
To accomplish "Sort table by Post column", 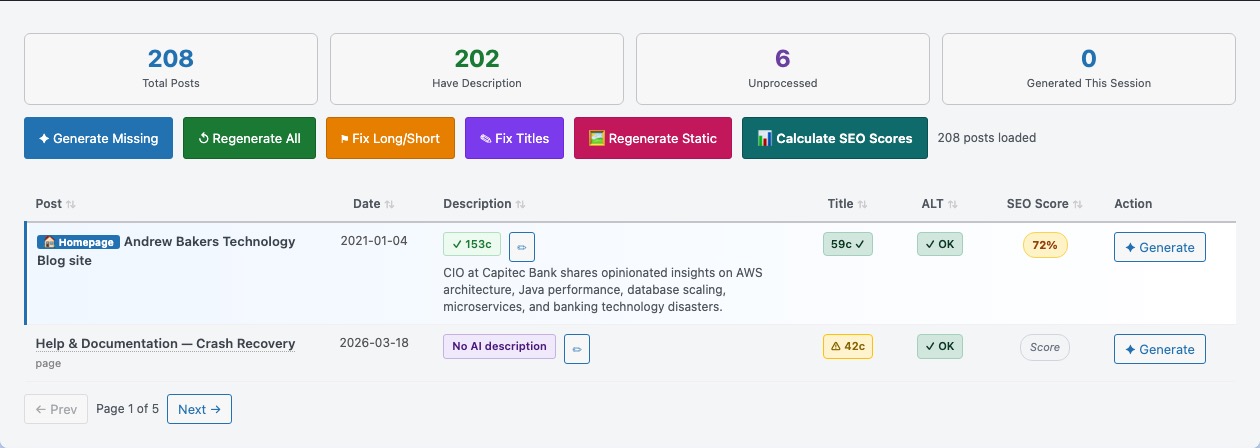I will tap(55, 204).
